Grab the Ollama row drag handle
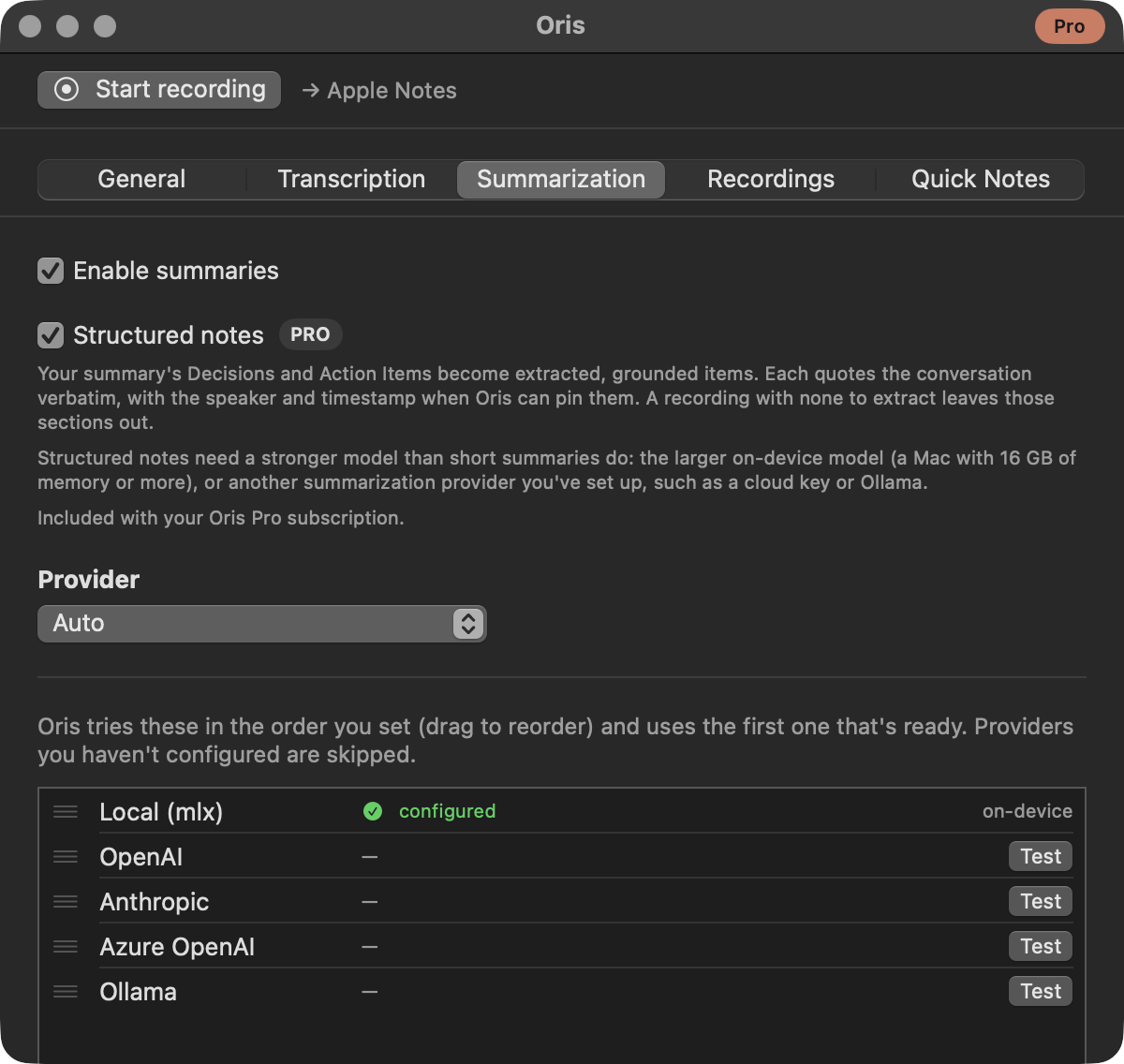The height and width of the screenshot is (1064, 1124). (x=66, y=991)
